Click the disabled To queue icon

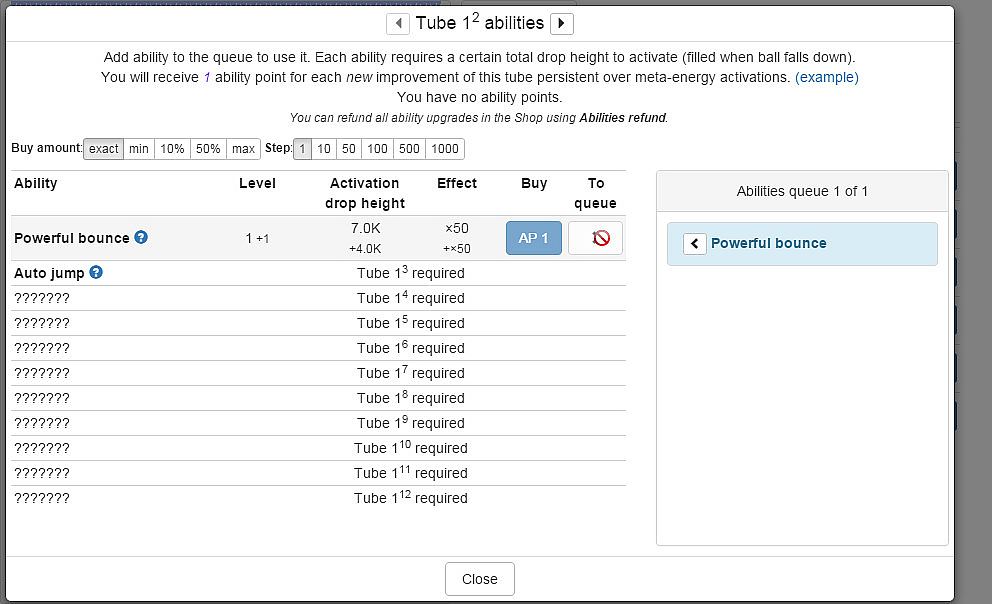pos(595,238)
